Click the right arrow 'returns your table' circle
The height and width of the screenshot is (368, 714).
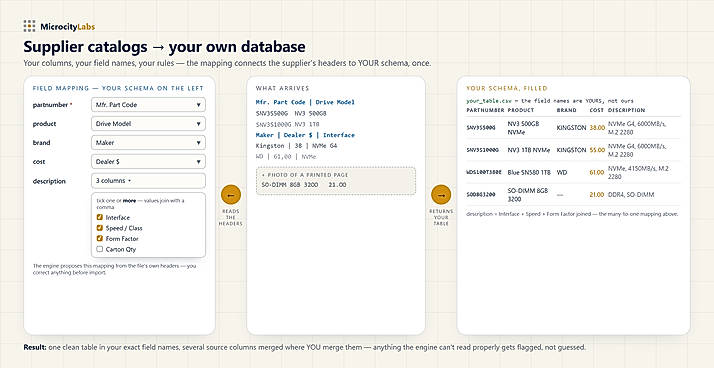441,194
